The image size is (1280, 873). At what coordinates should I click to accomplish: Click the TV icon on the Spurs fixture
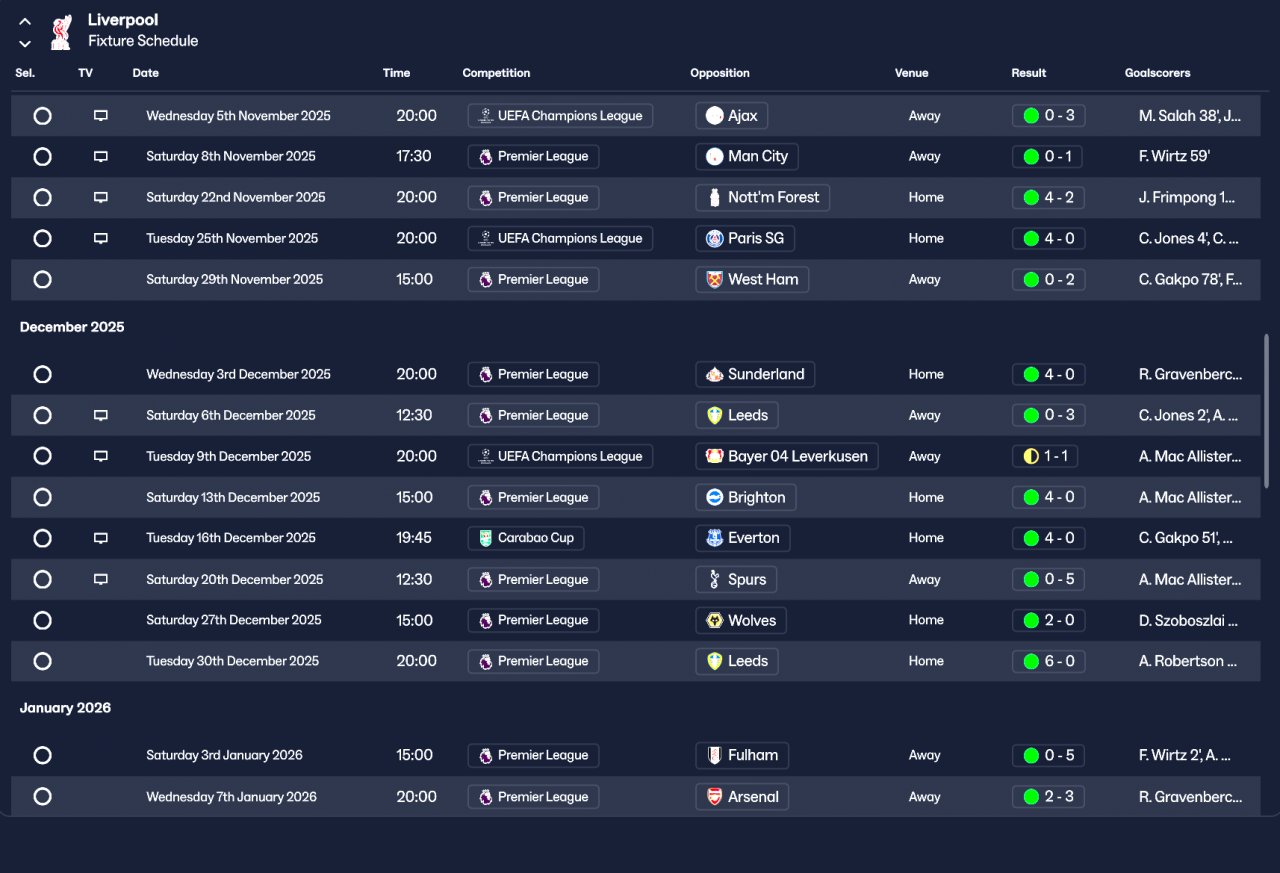[101, 579]
